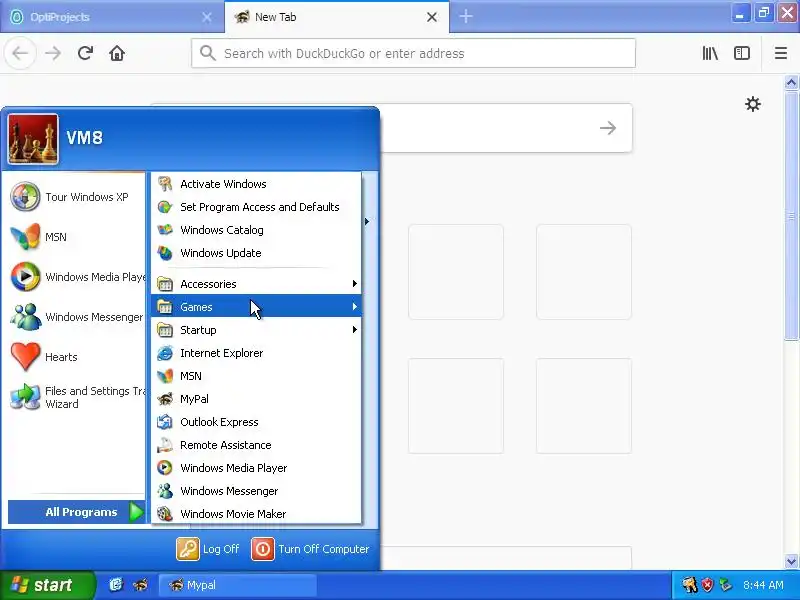Screen dimensions: 800x600
Task: Click the page scrollbar down arrow
Action: tap(791, 561)
